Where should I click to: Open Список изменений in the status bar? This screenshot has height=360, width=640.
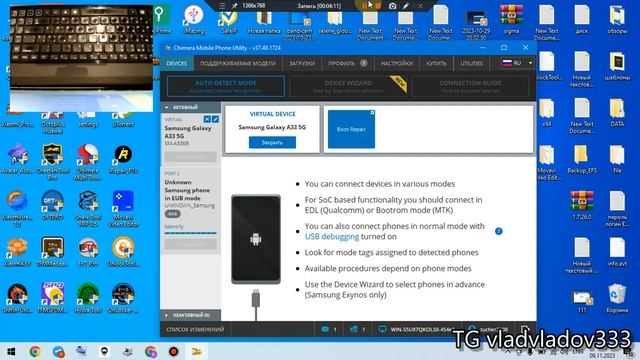coord(195,329)
